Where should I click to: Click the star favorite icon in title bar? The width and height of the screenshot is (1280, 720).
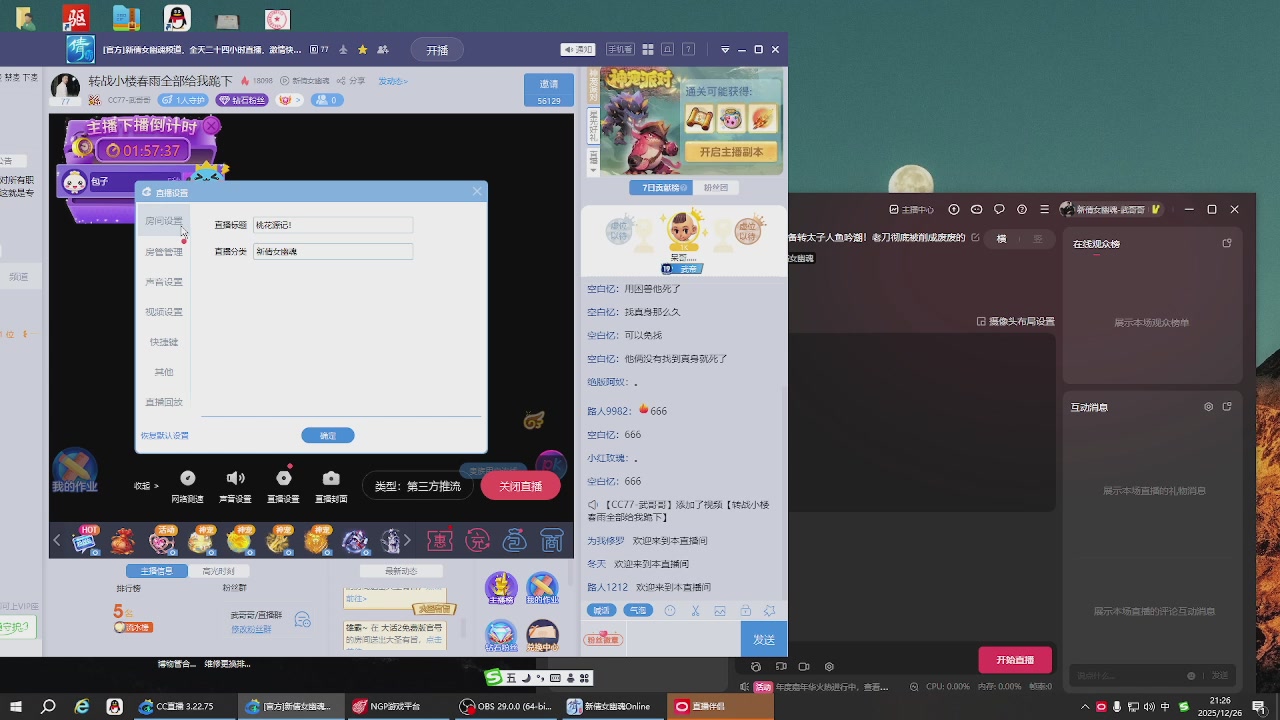[362, 50]
